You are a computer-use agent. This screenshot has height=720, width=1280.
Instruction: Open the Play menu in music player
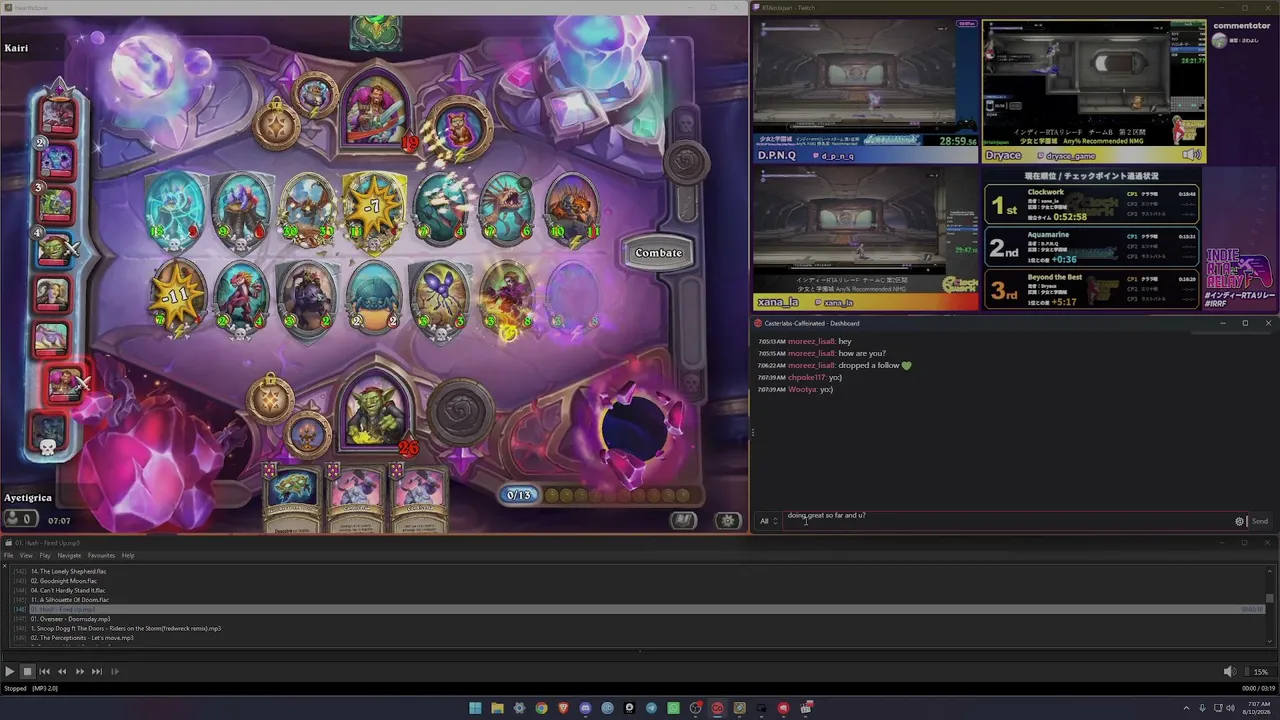click(45, 556)
